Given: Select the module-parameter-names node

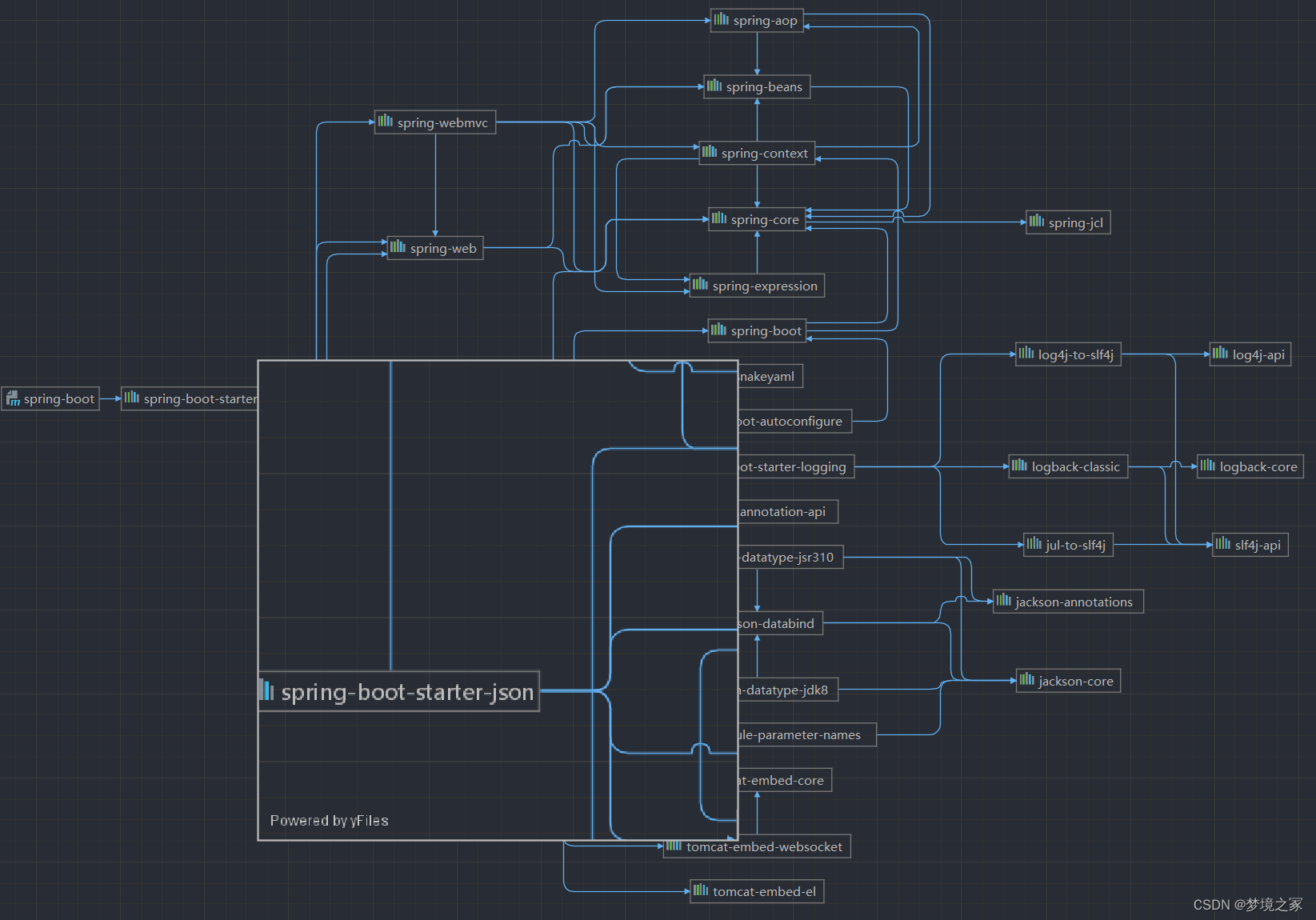Looking at the screenshot, I should [x=807, y=734].
